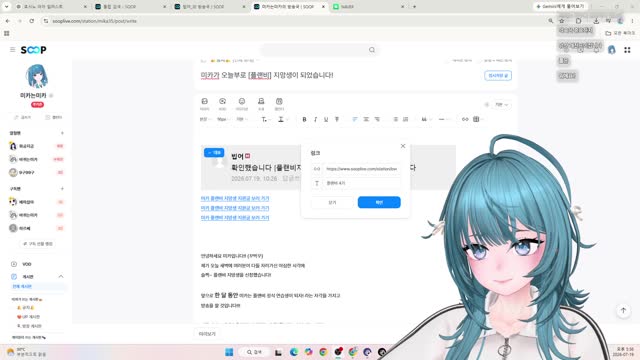This screenshot has width=640, height=360.
Task: Click the search magnifier in SOOP search bar
Action: point(372,50)
